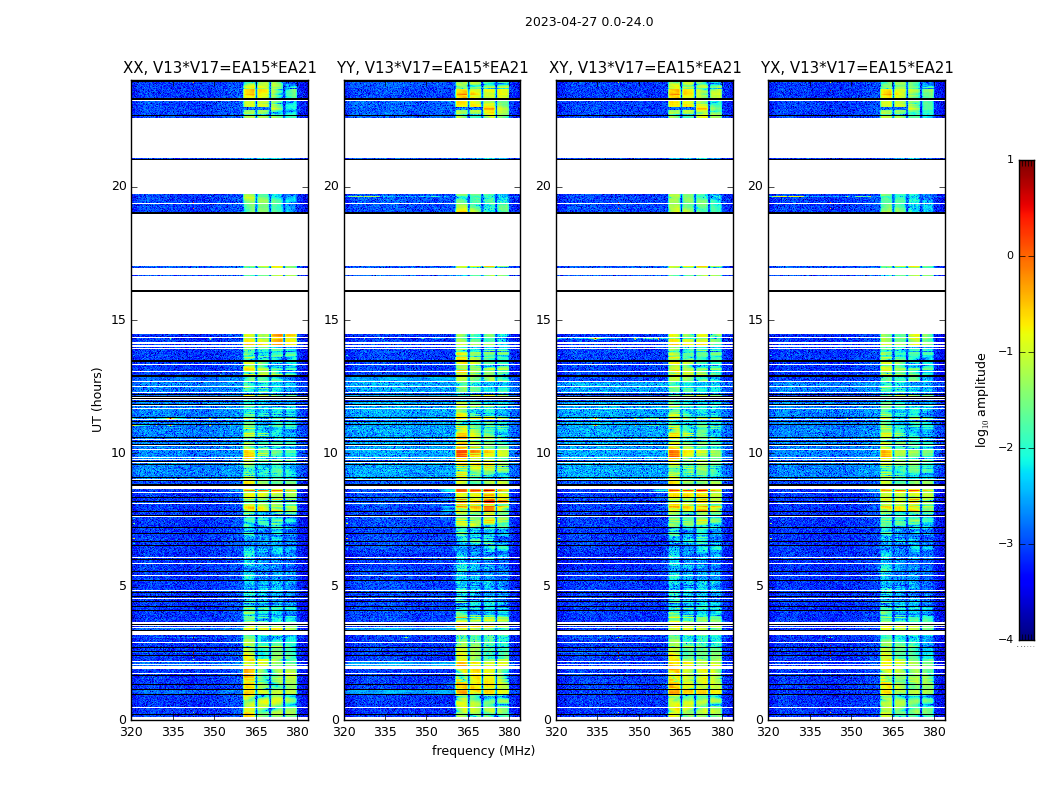
Task: Click the 350 x-tick under XX panel
Action: (x=214, y=732)
